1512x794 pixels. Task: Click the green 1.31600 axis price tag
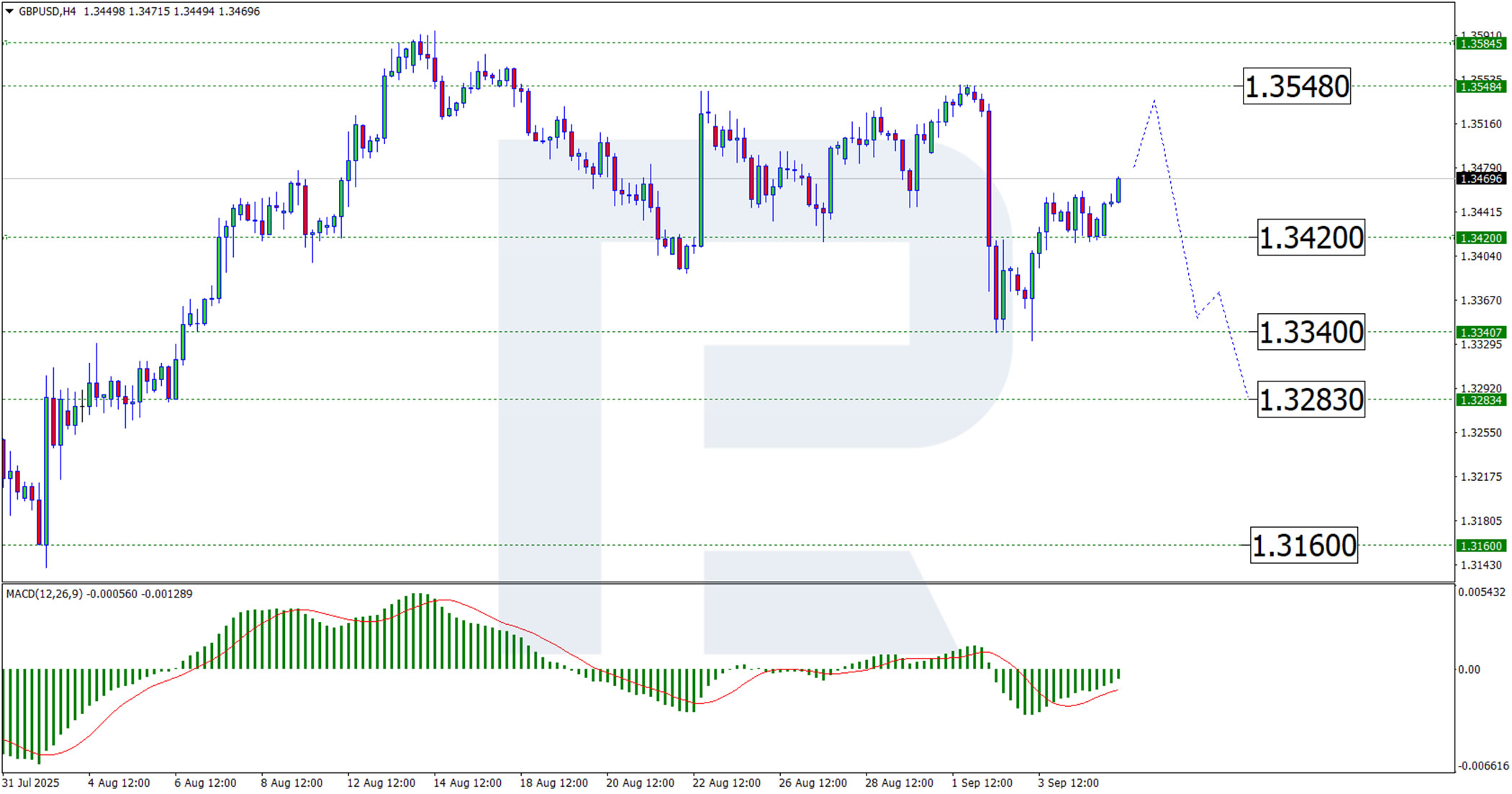(x=1480, y=546)
